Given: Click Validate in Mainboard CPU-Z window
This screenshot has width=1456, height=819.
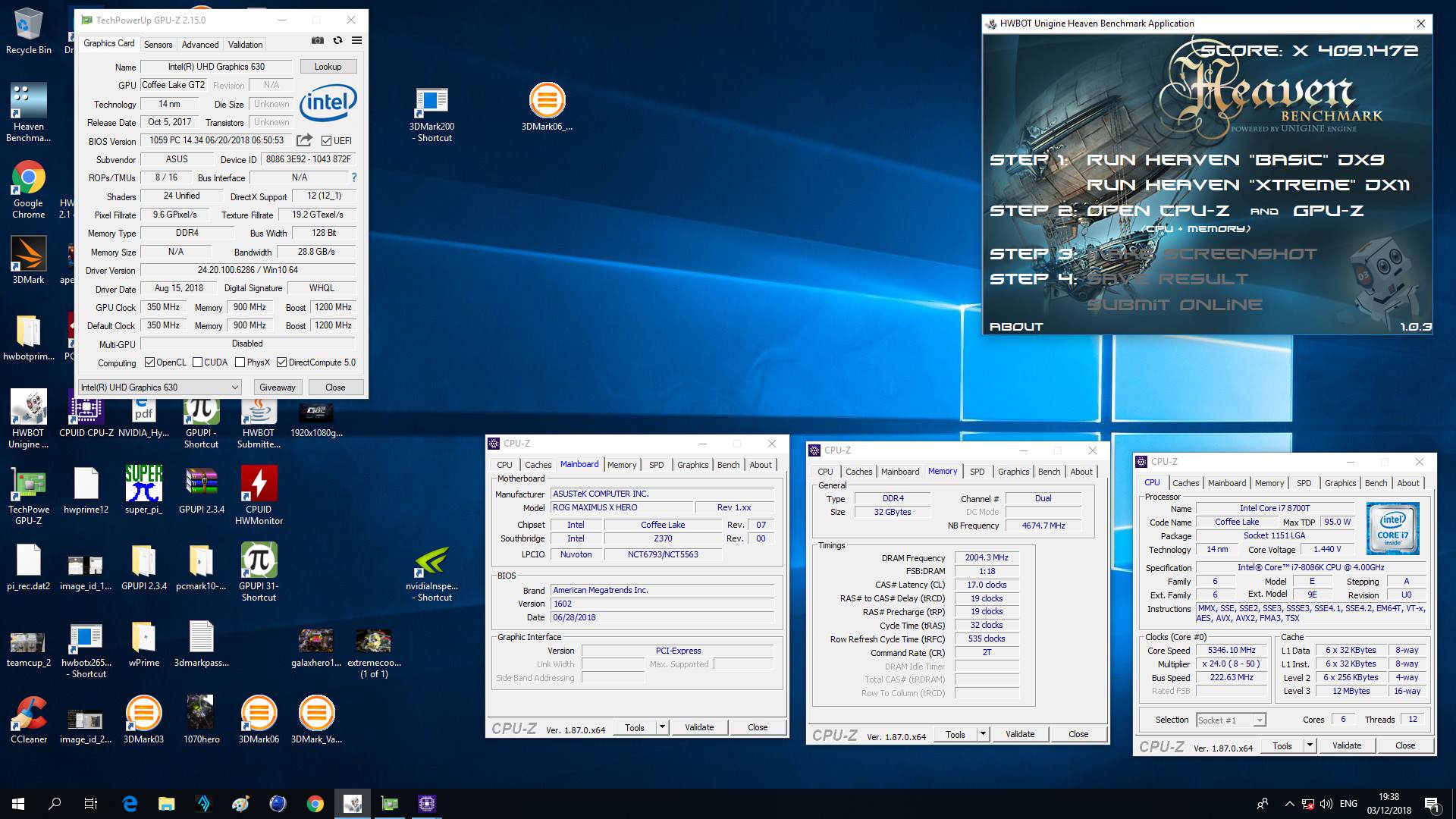Looking at the screenshot, I should (699, 727).
